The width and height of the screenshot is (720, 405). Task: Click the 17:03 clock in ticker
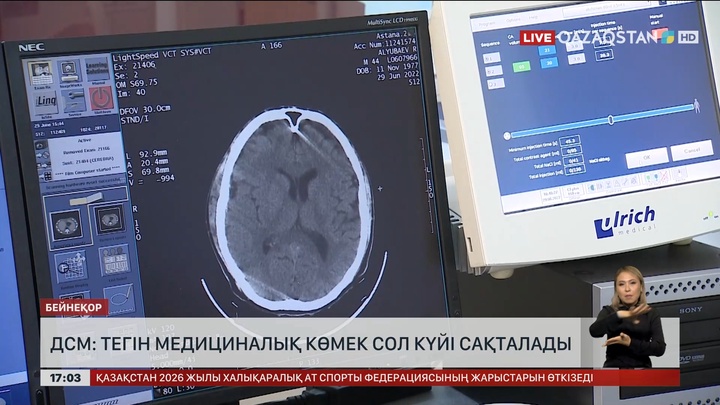point(65,378)
